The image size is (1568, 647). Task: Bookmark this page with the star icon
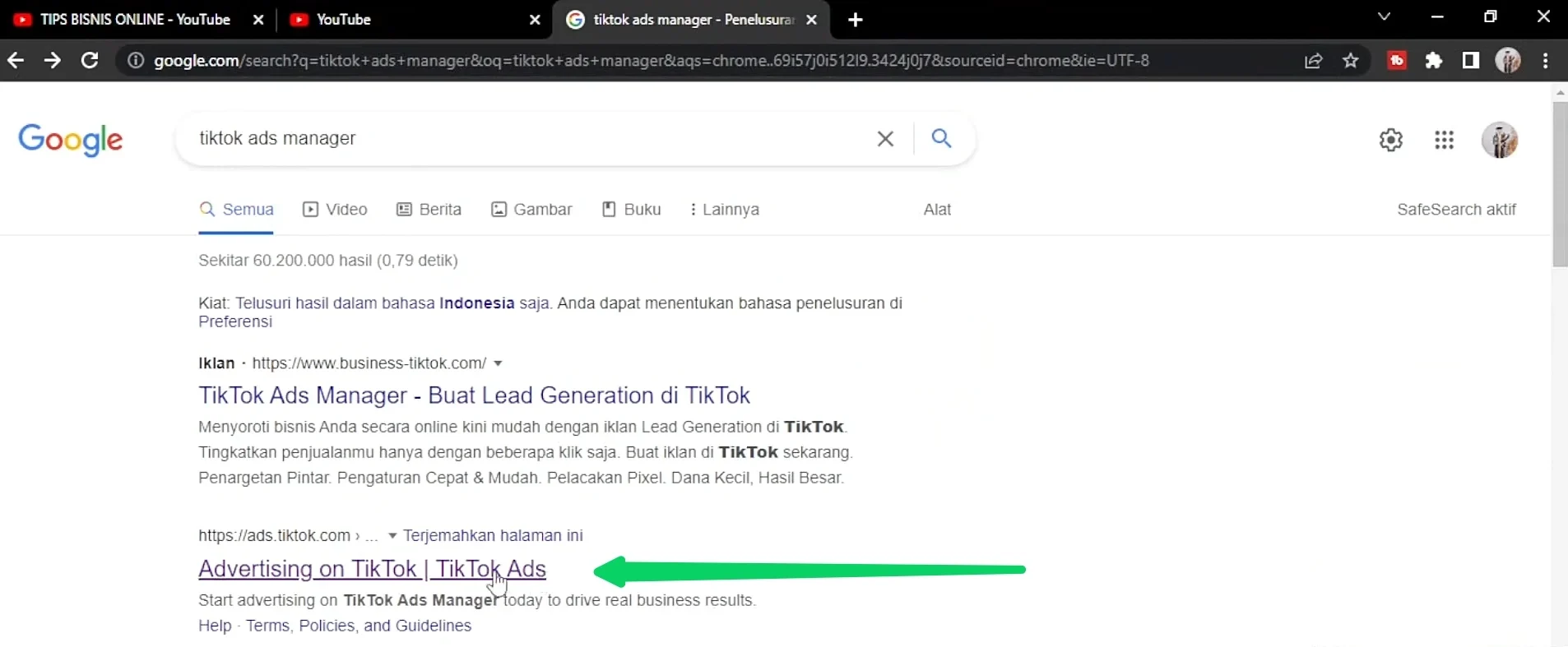pyautogui.click(x=1351, y=60)
